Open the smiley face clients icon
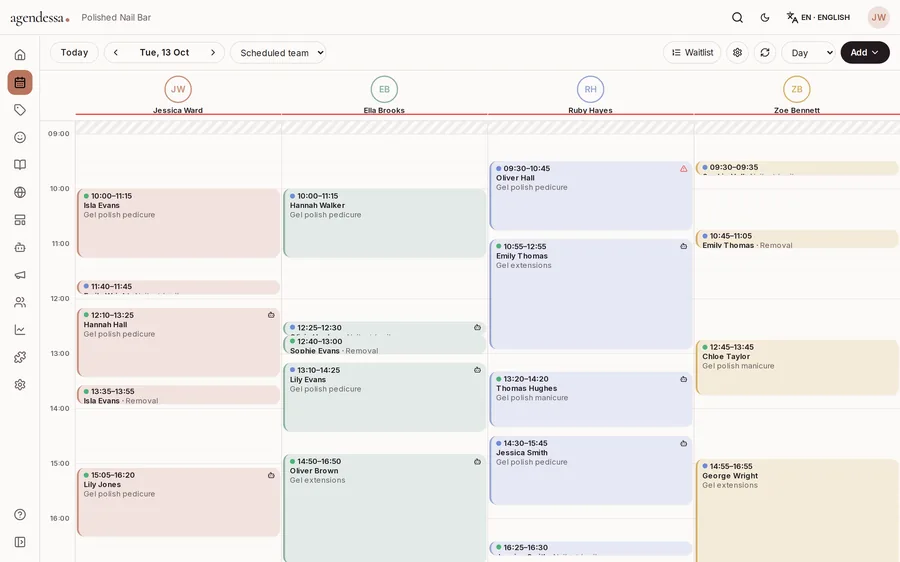The height and width of the screenshot is (562, 900). (x=20, y=137)
